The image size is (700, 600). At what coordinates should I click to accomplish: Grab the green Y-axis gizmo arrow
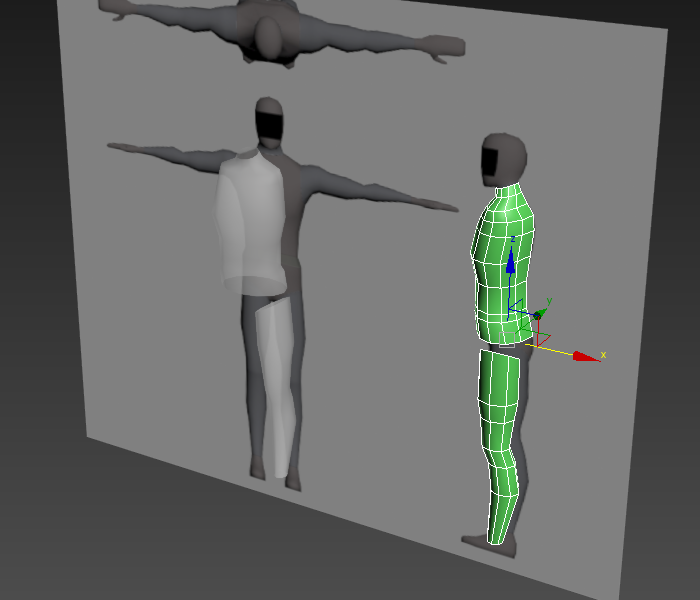tap(541, 313)
